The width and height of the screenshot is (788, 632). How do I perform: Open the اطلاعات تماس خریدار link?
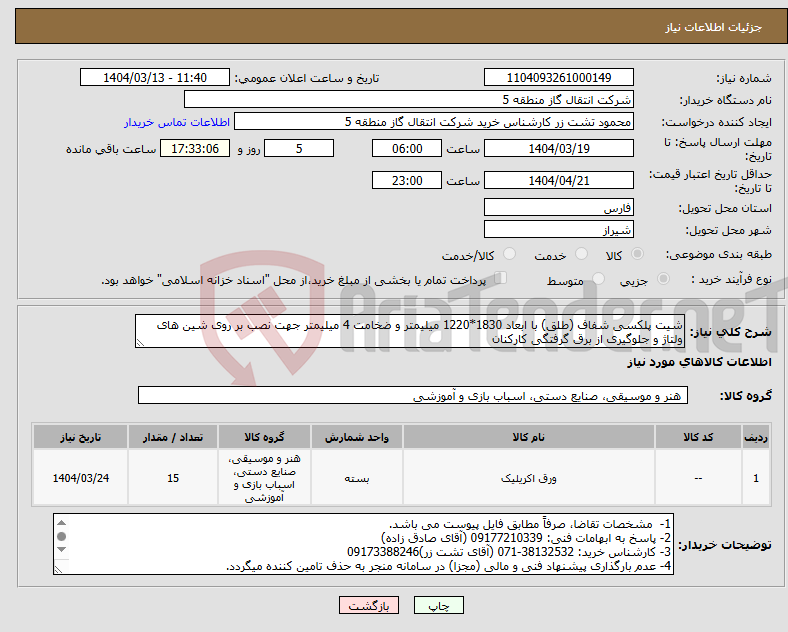[x=177, y=122]
